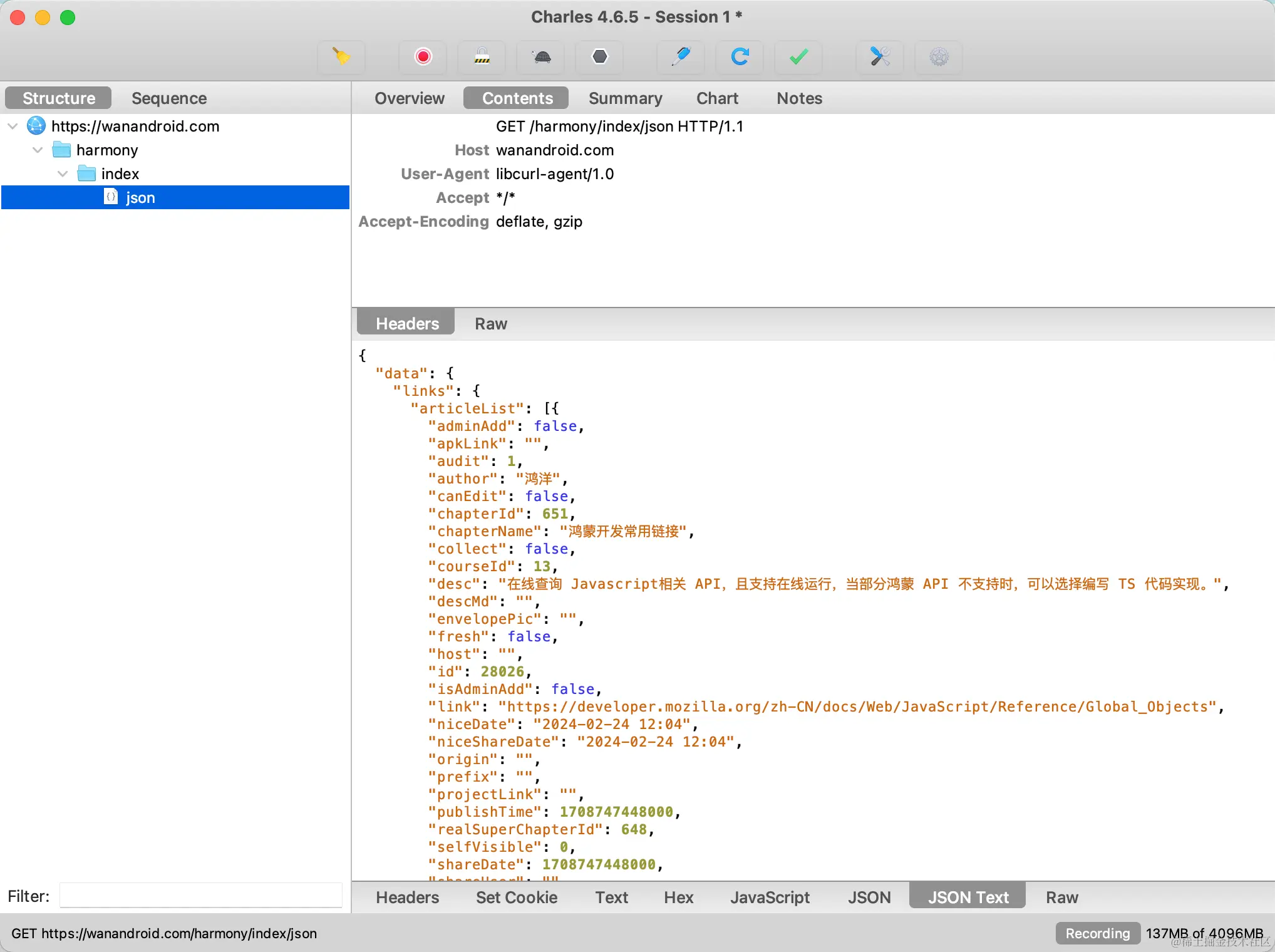Click the pen compose request icon

tap(681, 57)
